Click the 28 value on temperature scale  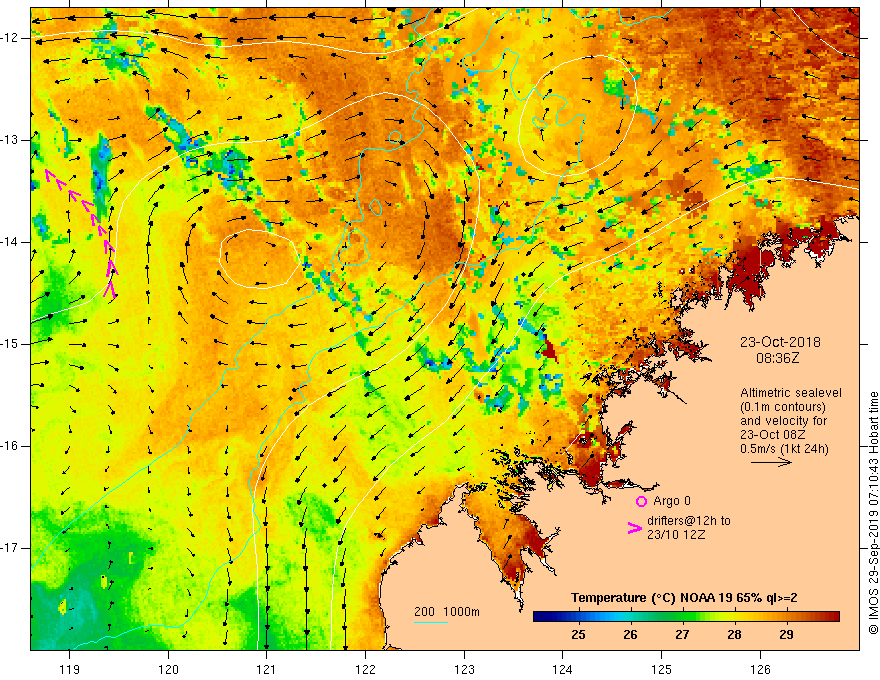(734, 635)
